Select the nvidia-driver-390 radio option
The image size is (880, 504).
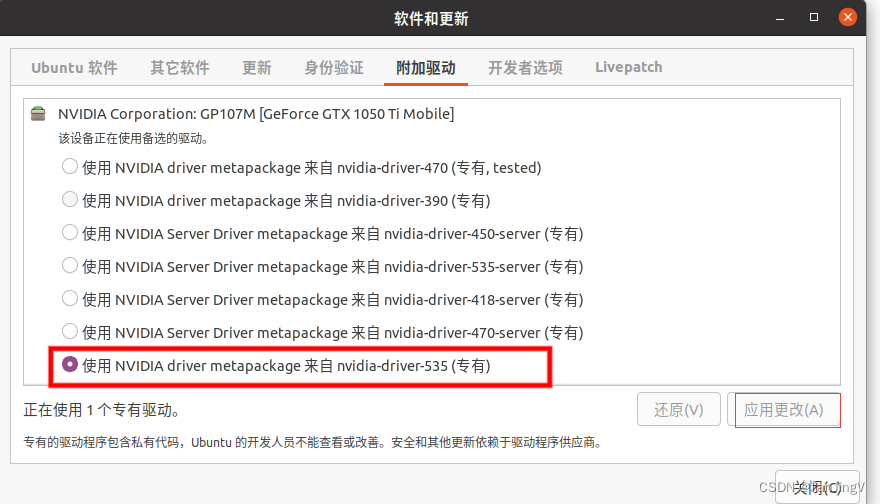(x=70, y=200)
